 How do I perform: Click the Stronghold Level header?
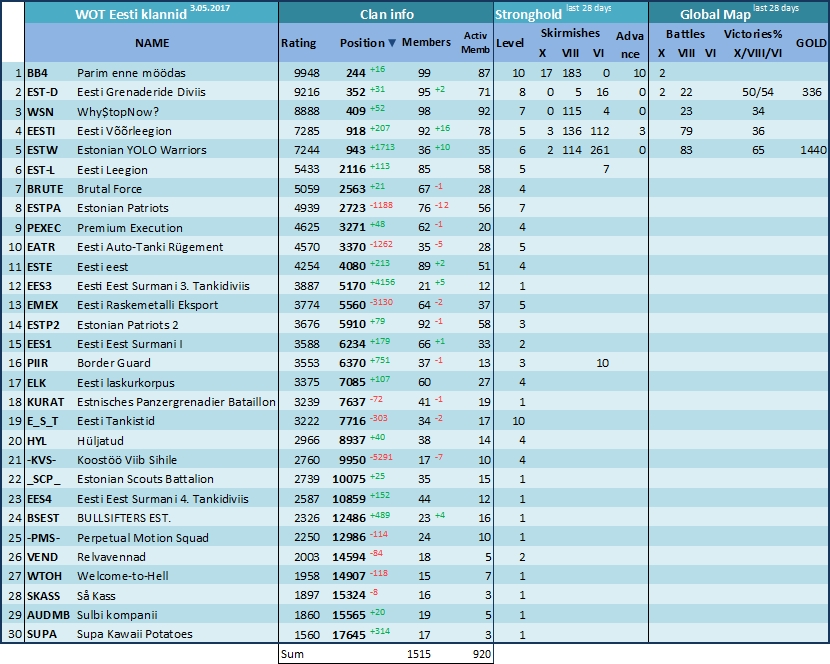pos(510,43)
